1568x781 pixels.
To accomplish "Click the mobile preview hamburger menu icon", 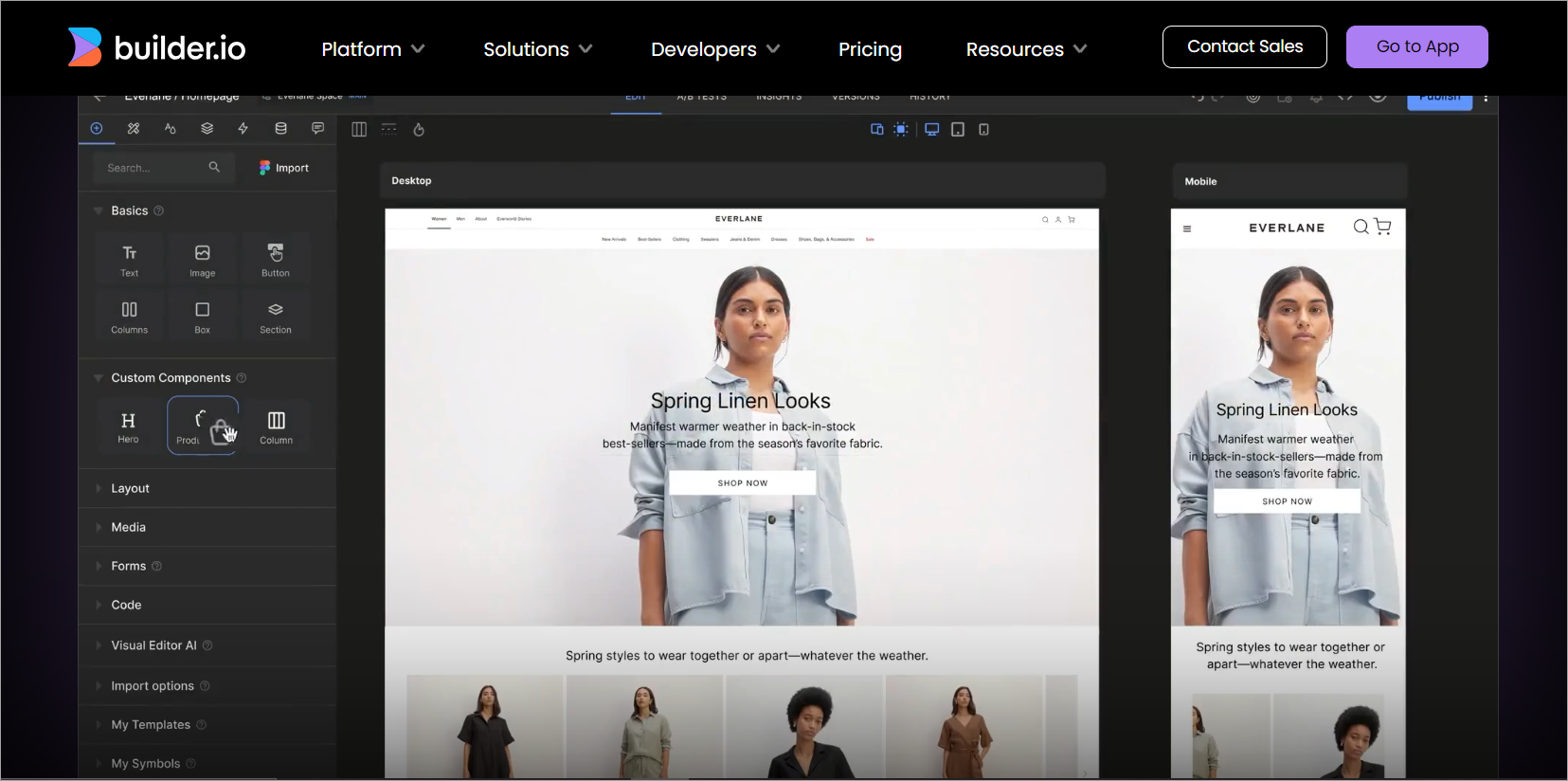I will coord(1187,228).
